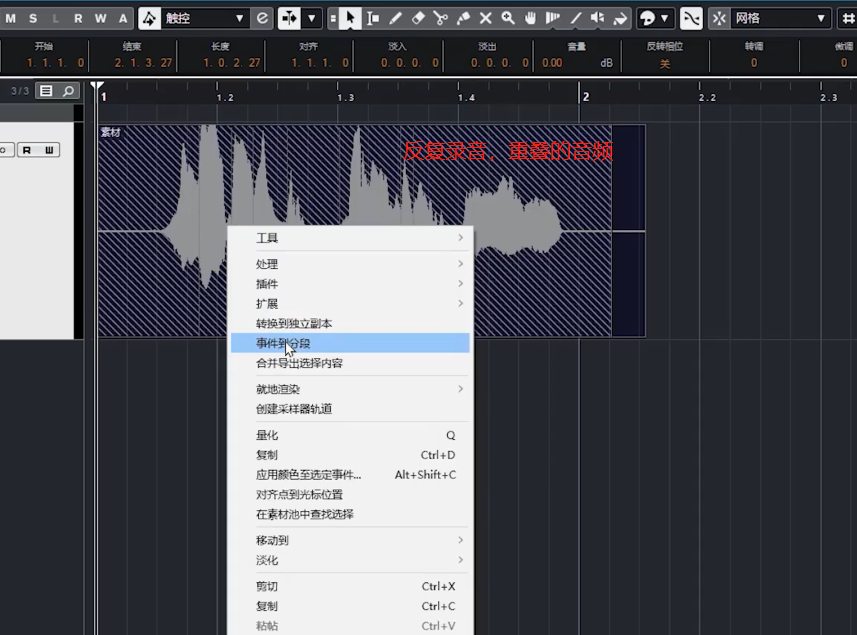Choose 转换到独立副本 menu item
The width and height of the screenshot is (857, 635).
[x=350, y=324]
